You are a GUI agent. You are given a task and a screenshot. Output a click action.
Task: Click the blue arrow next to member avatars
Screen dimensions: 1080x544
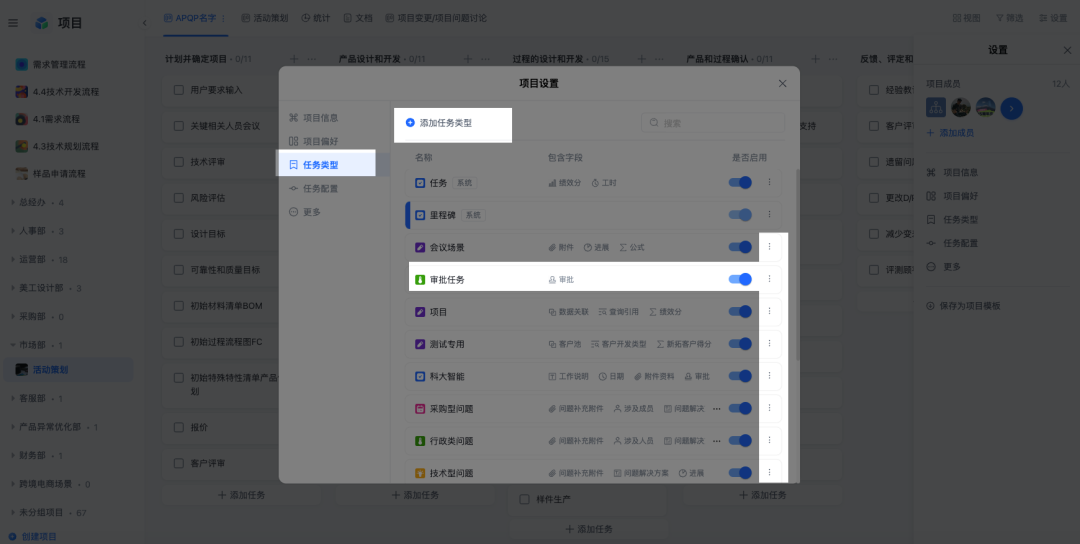click(1011, 108)
